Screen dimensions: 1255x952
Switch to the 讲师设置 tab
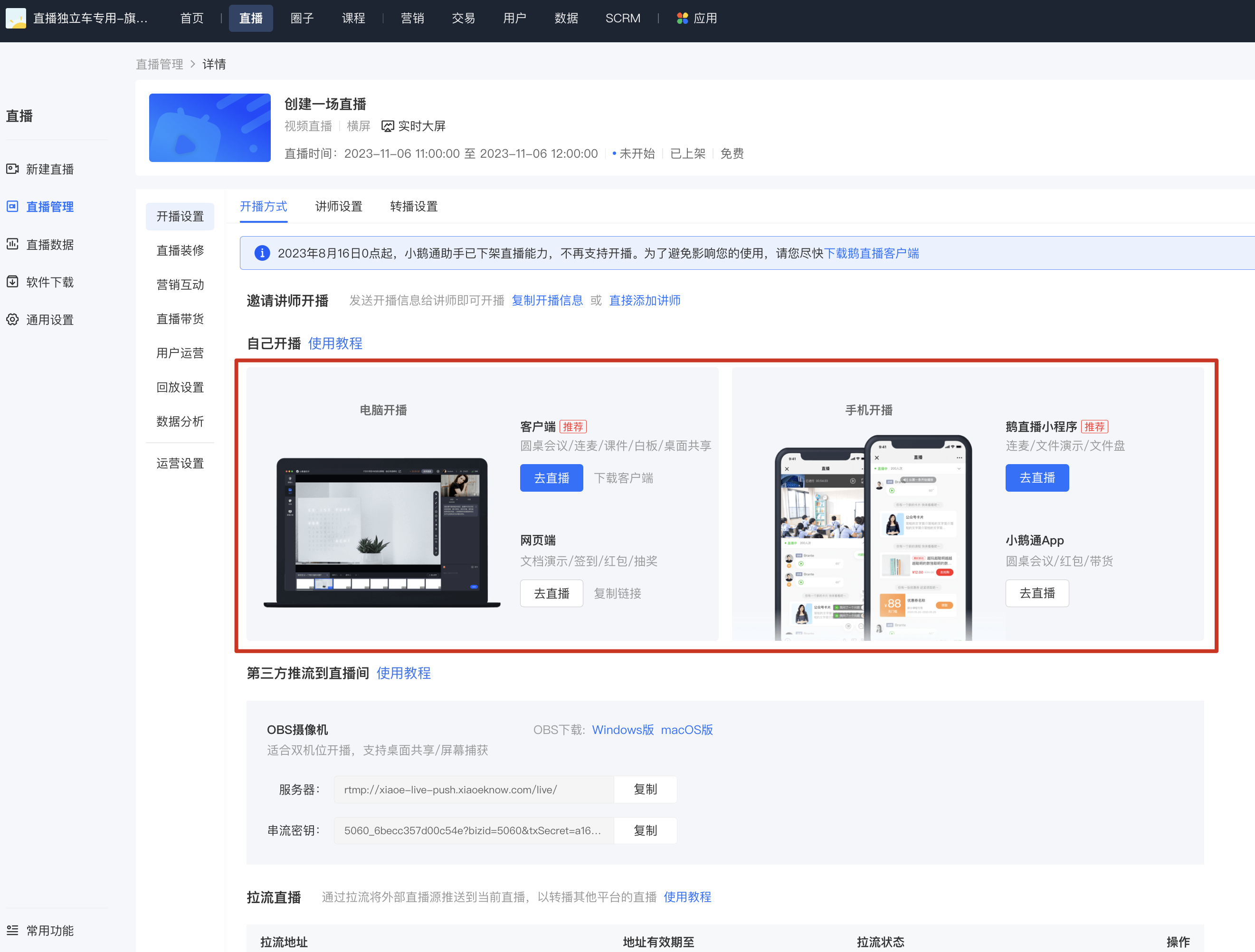[339, 207]
